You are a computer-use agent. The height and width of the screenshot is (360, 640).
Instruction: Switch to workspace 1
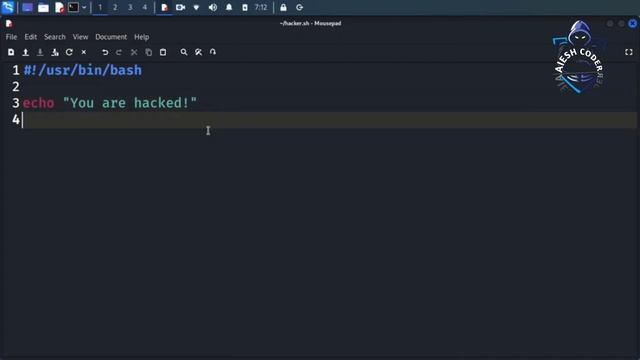tap(100, 7)
